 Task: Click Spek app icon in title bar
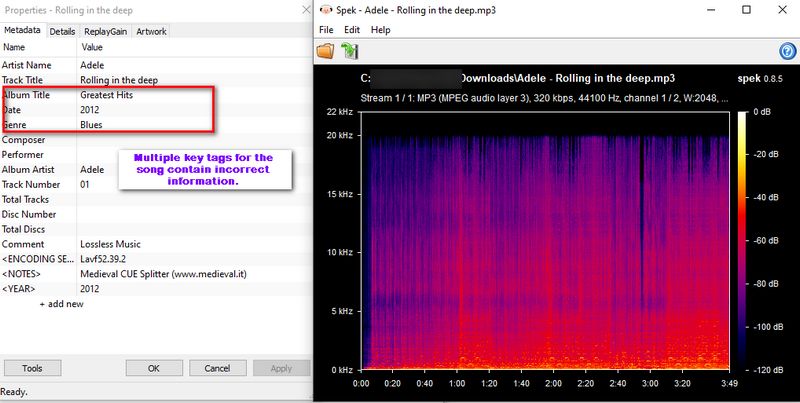click(326, 10)
